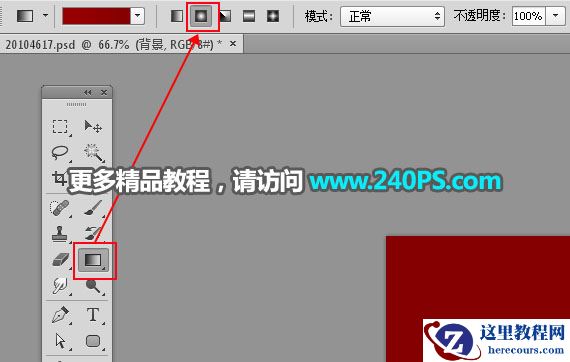Select the Brush tool
The width and height of the screenshot is (570, 362).
(93, 208)
